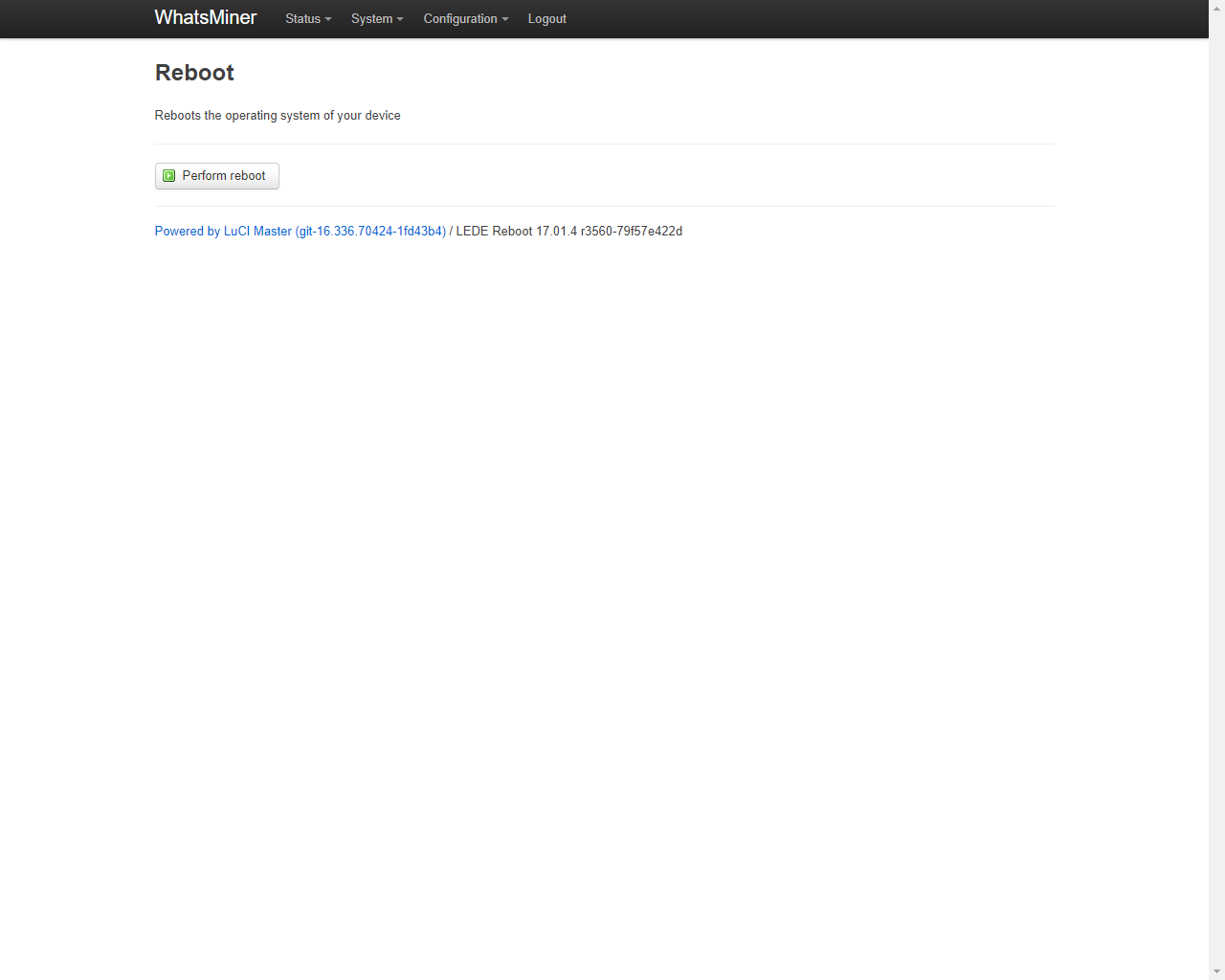1225x980 pixels.
Task: Log out using the Logout link
Action: pyautogui.click(x=547, y=19)
